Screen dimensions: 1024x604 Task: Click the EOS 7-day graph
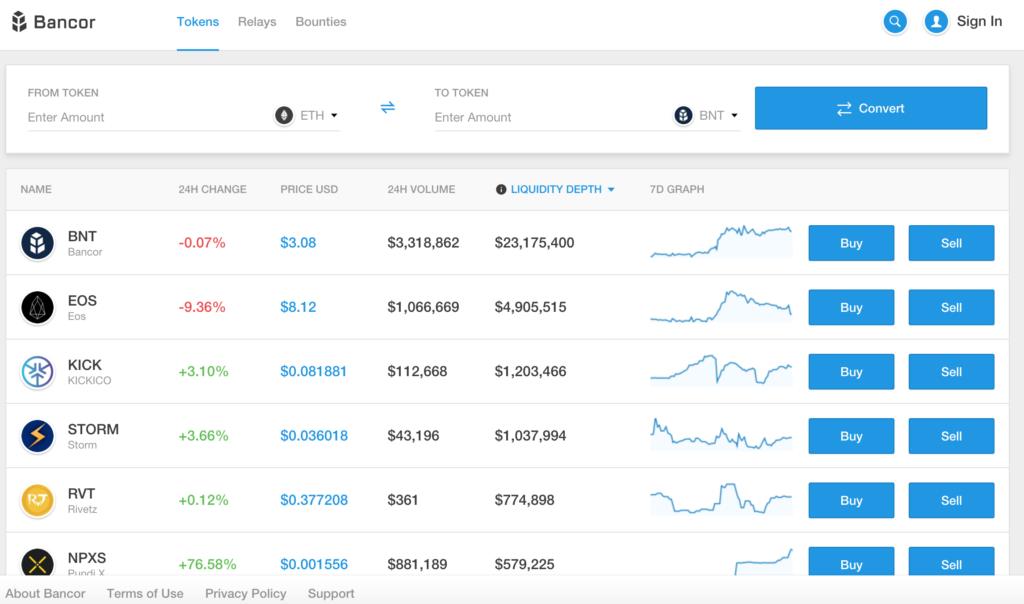pyautogui.click(x=721, y=306)
